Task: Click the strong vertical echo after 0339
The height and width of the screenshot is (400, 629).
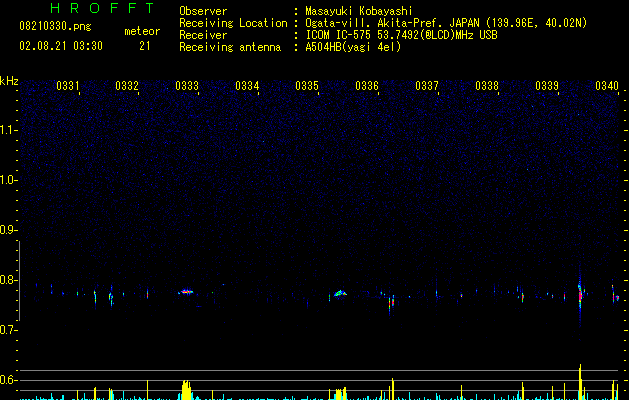Action: coord(580,296)
